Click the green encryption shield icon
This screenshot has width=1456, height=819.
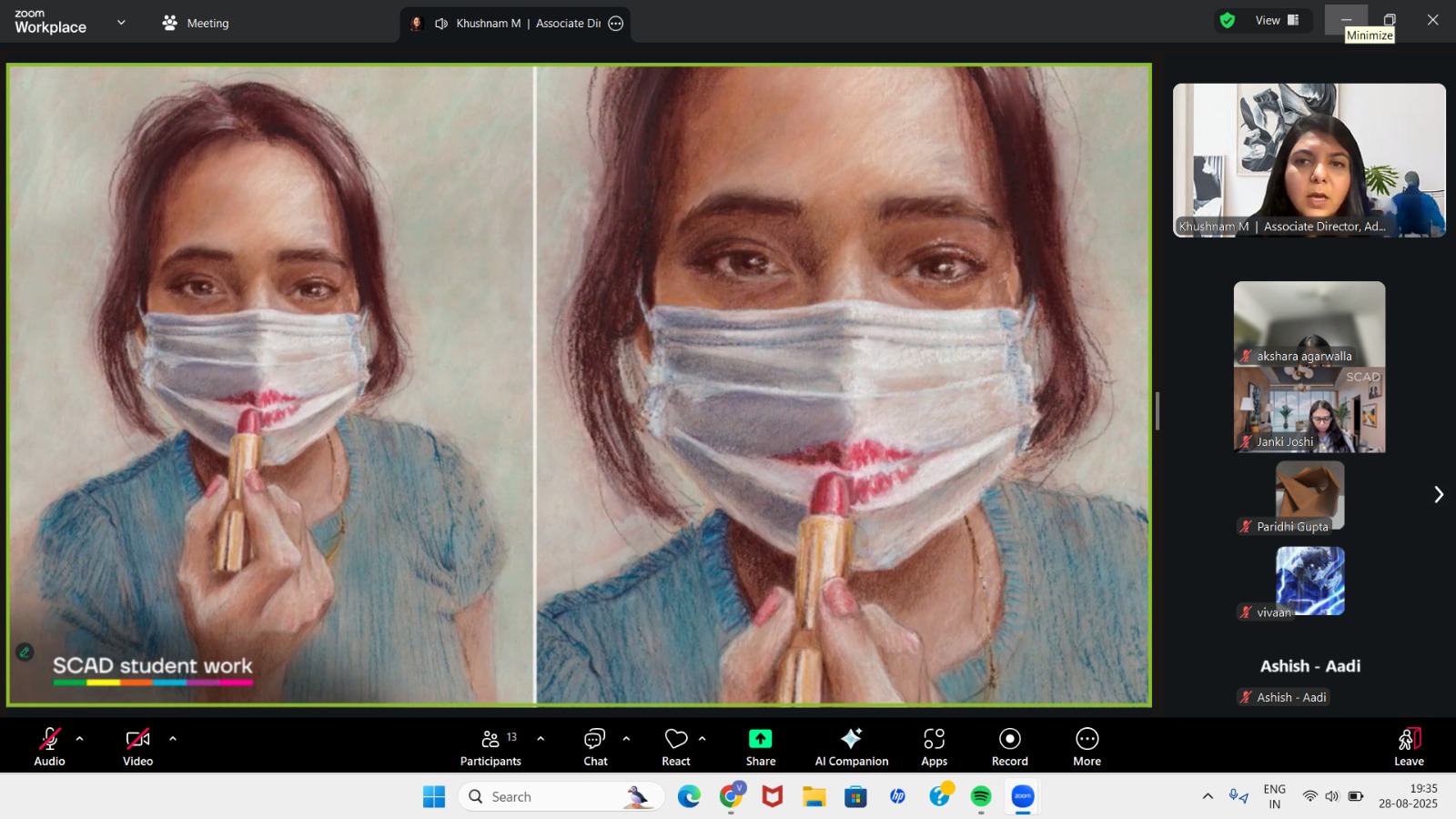(1228, 21)
